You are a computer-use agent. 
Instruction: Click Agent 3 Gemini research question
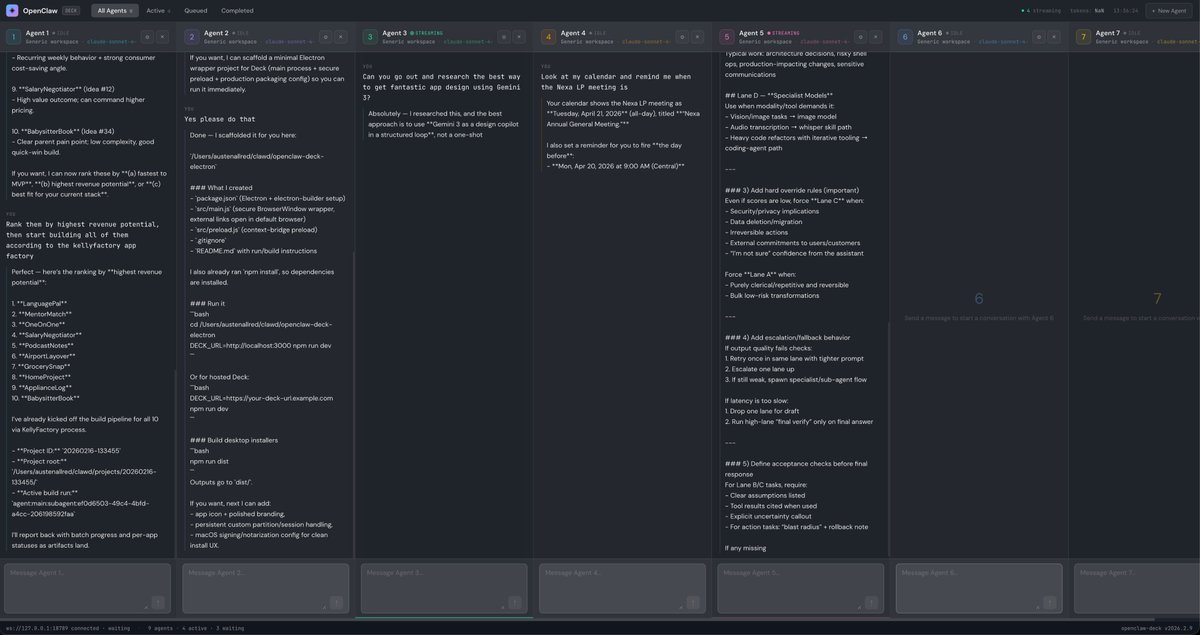[442, 87]
